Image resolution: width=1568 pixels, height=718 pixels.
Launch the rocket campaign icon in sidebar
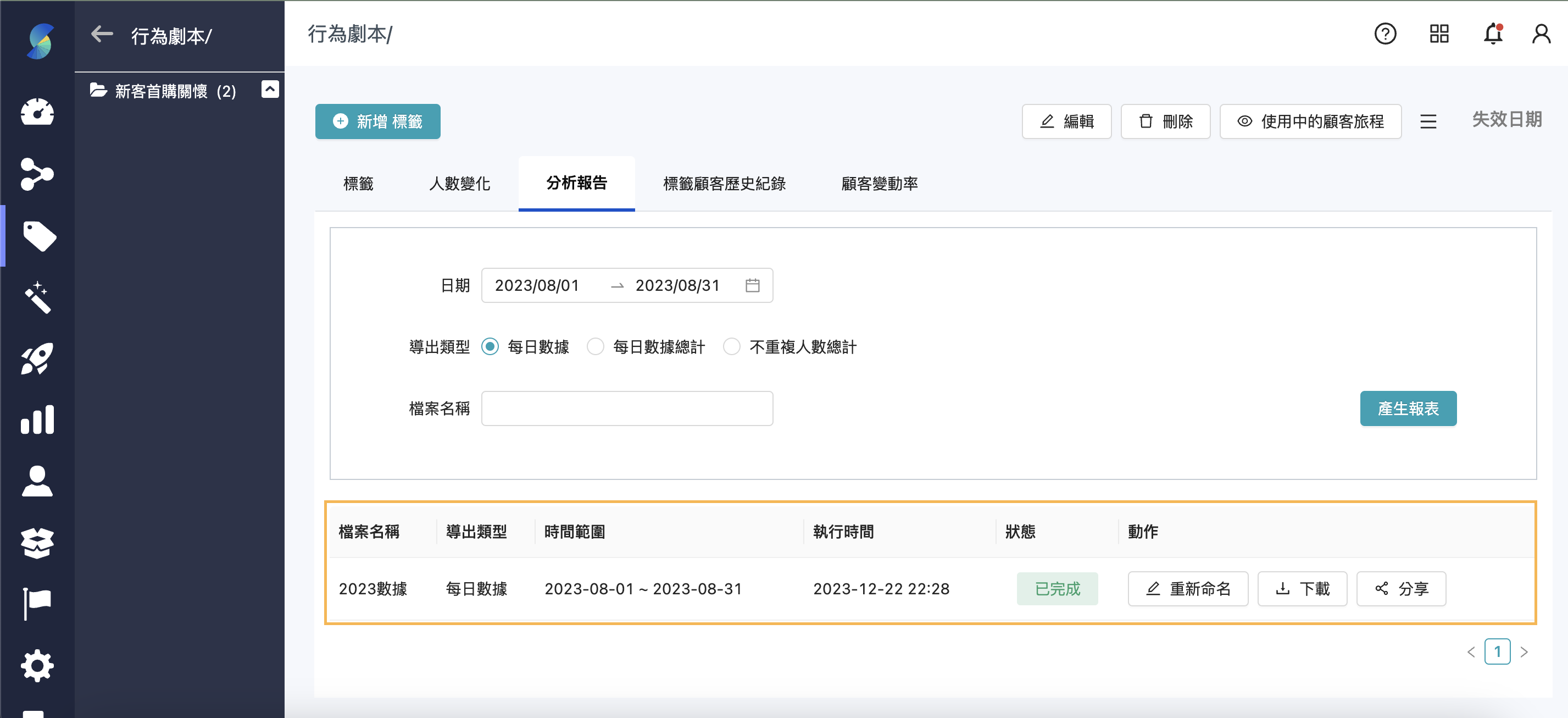(x=37, y=358)
